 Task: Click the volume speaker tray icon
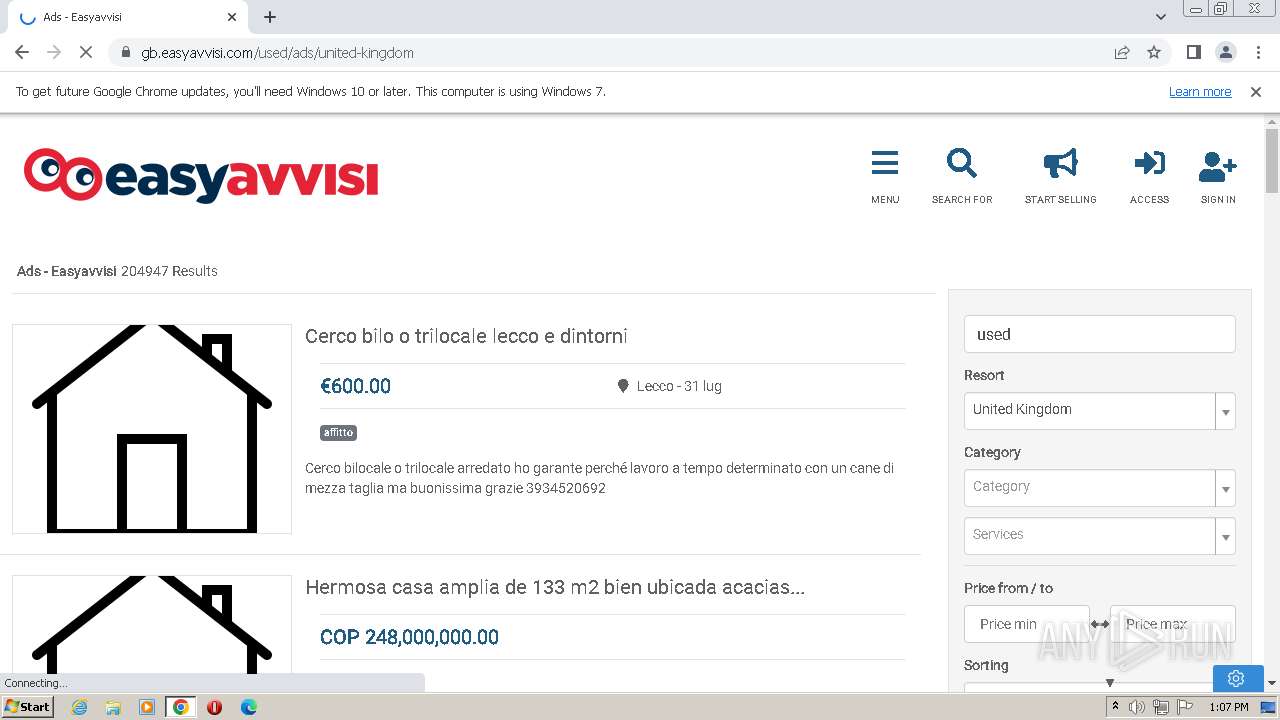click(1137, 707)
